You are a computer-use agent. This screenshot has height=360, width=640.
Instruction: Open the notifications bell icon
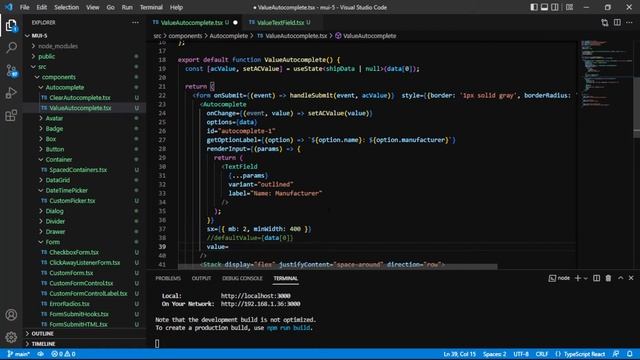pos(630,354)
